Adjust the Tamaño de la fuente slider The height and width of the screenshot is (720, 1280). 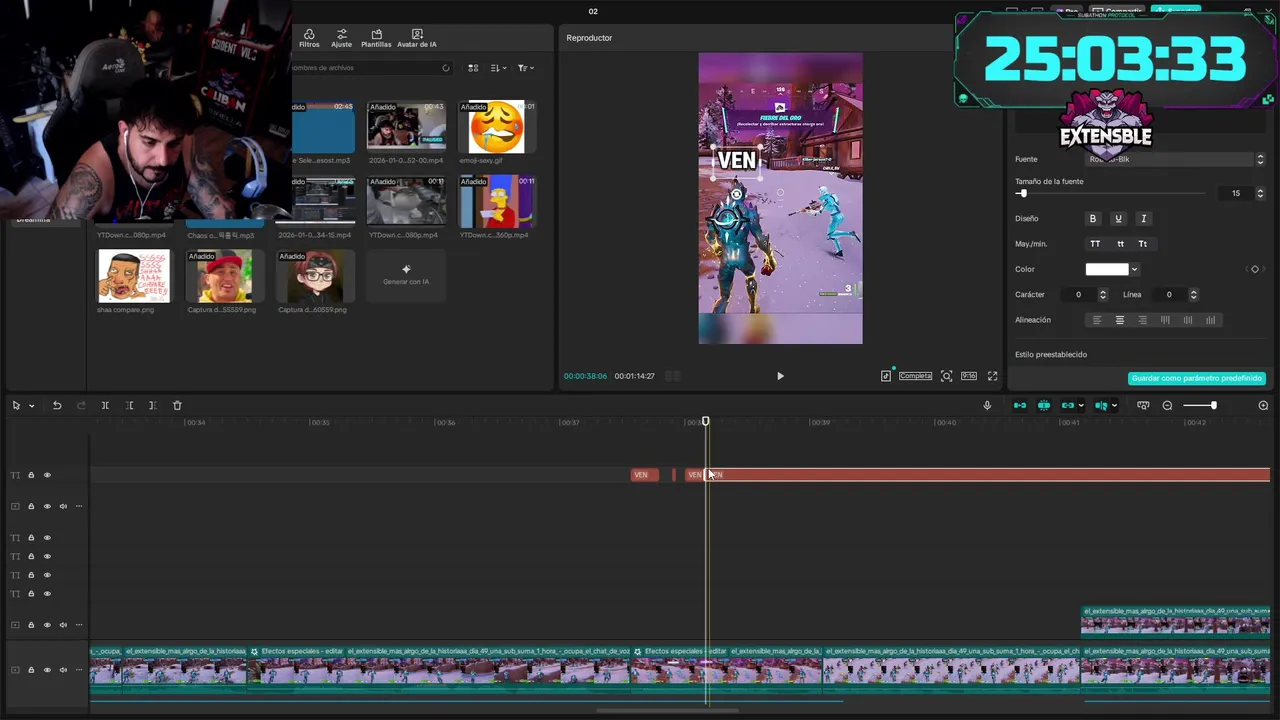pos(1110,193)
